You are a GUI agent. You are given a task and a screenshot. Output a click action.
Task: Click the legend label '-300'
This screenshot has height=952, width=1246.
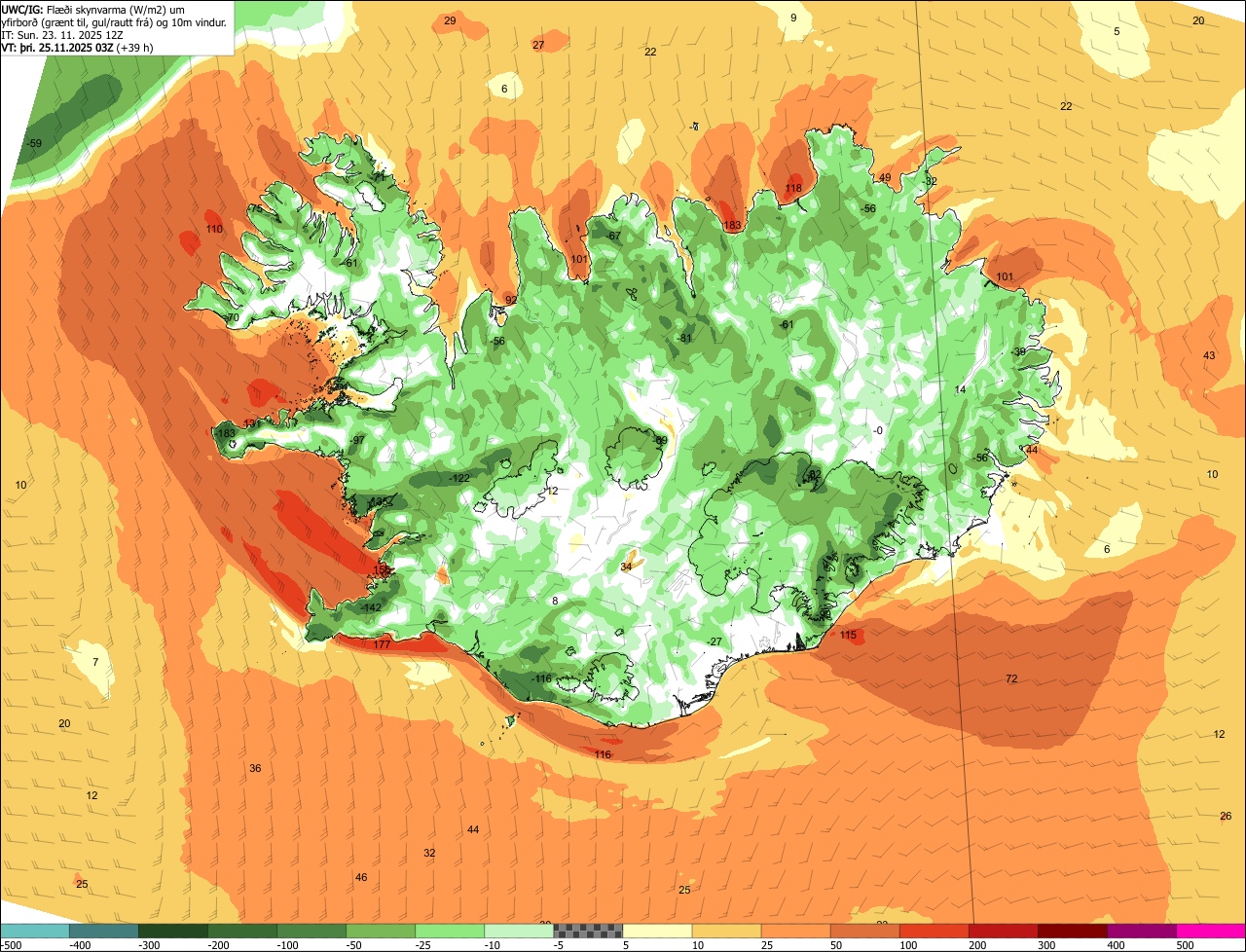click(149, 945)
